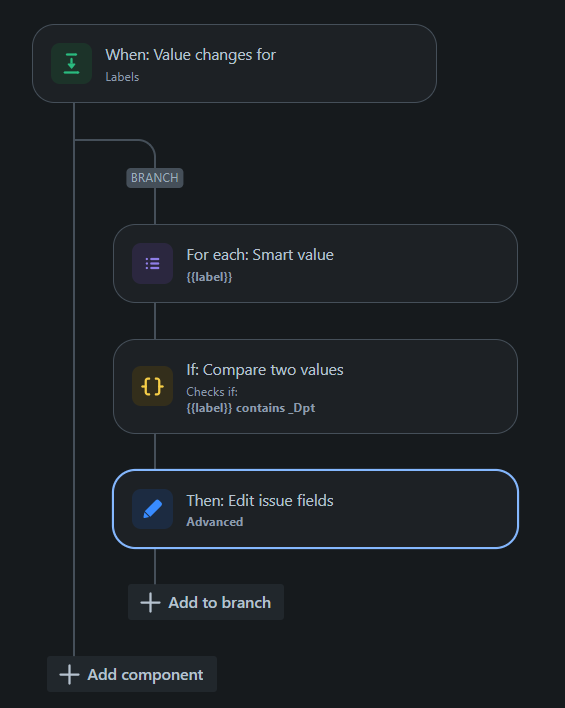This screenshot has height=708, width=565.
Task: Click the connector line between If and Then
Action: (x=155, y=452)
